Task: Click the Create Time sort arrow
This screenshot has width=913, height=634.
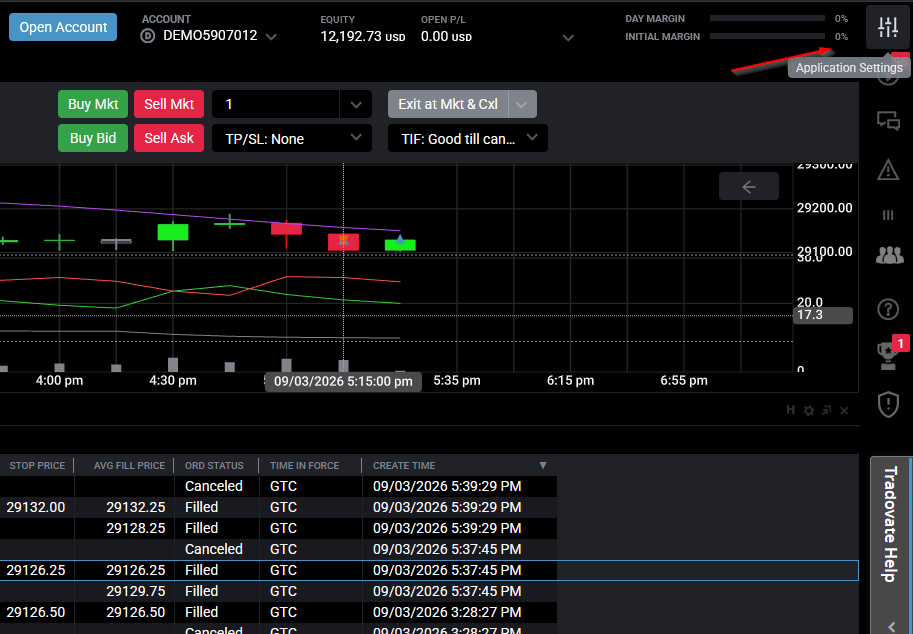Action: pyautogui.click(x=543, y=465)
